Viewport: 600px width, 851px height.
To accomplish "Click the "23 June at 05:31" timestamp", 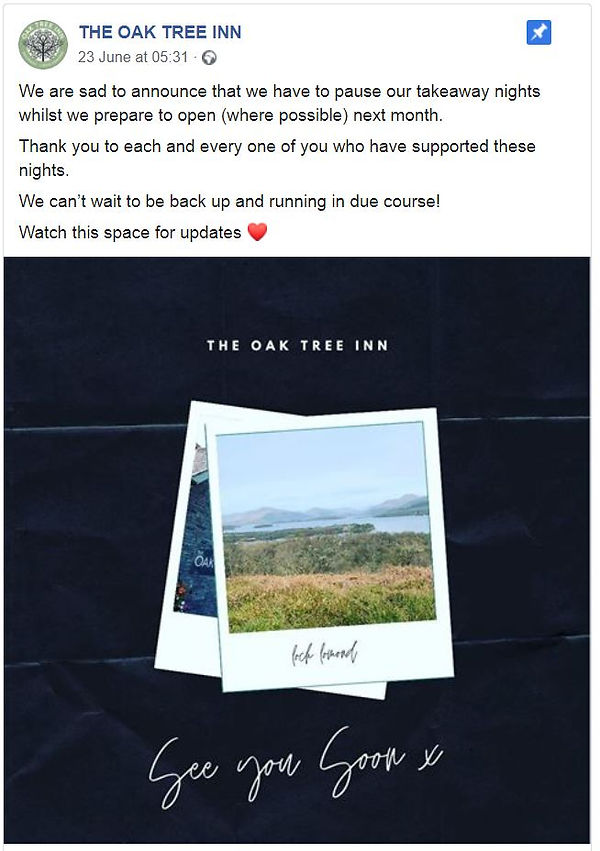I will pyautogui.click(x=135, y=57).
